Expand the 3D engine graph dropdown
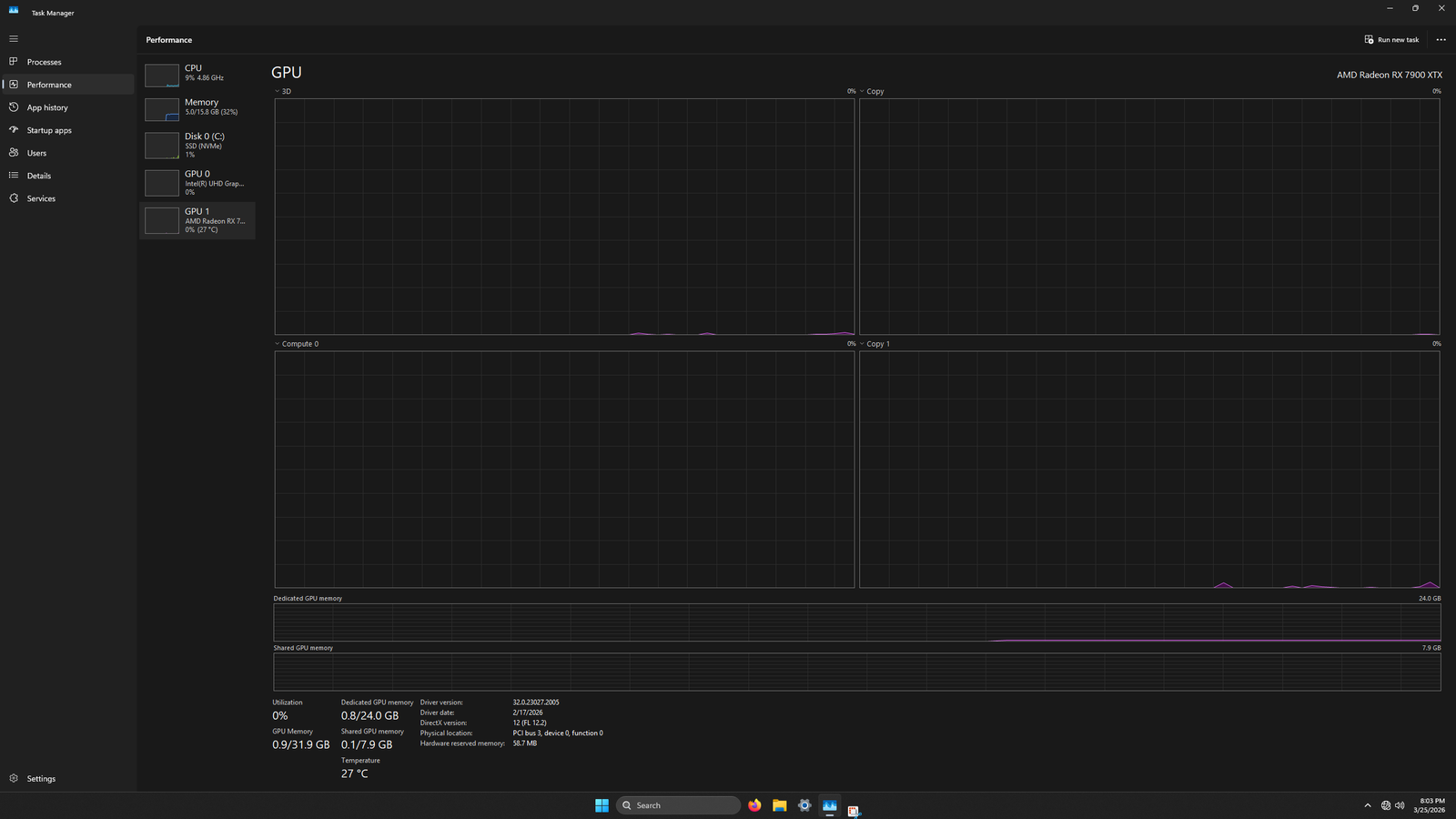This screenshot has width=1456, height=819. [x=278, y=92]
